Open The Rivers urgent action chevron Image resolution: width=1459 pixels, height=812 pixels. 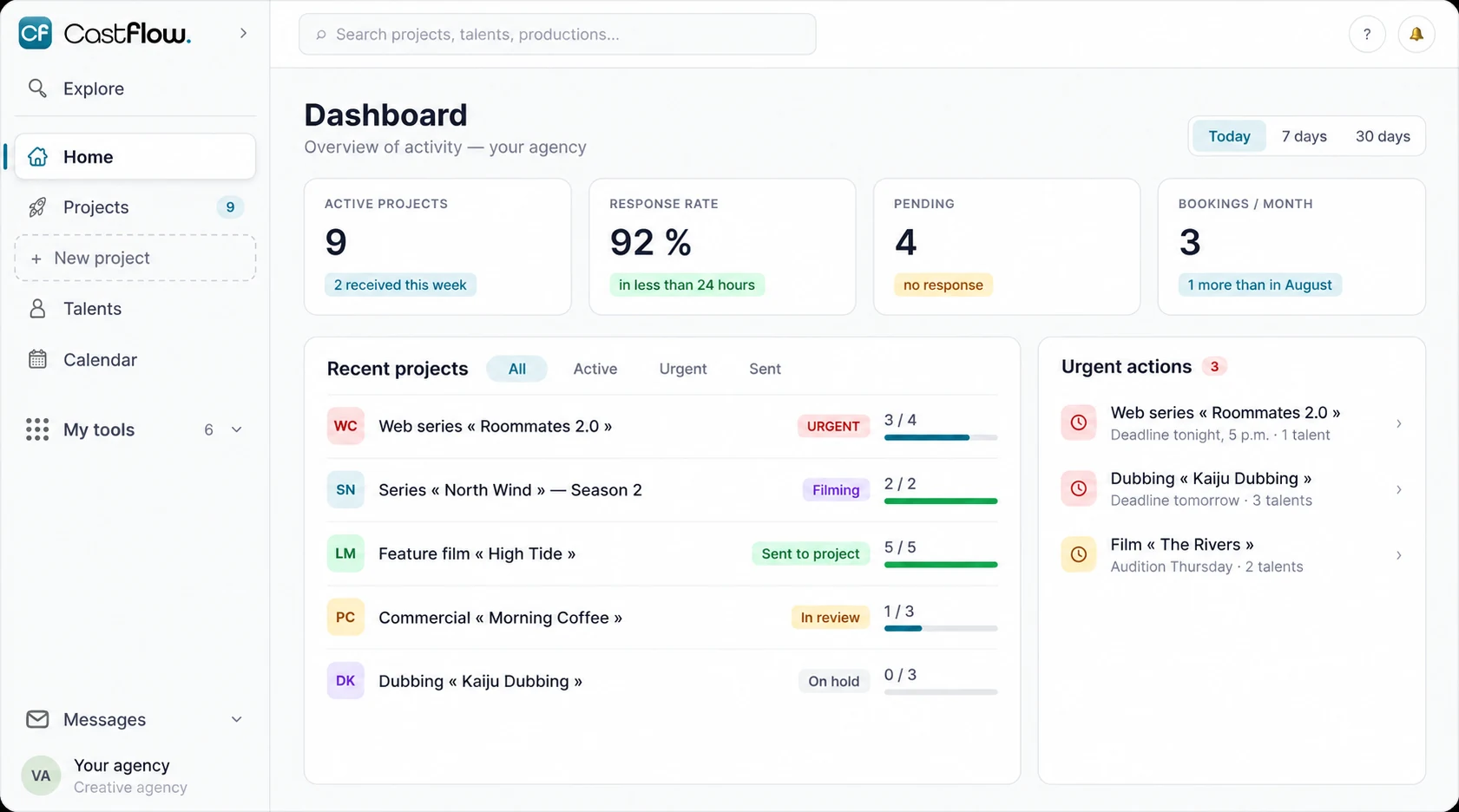1398,555
